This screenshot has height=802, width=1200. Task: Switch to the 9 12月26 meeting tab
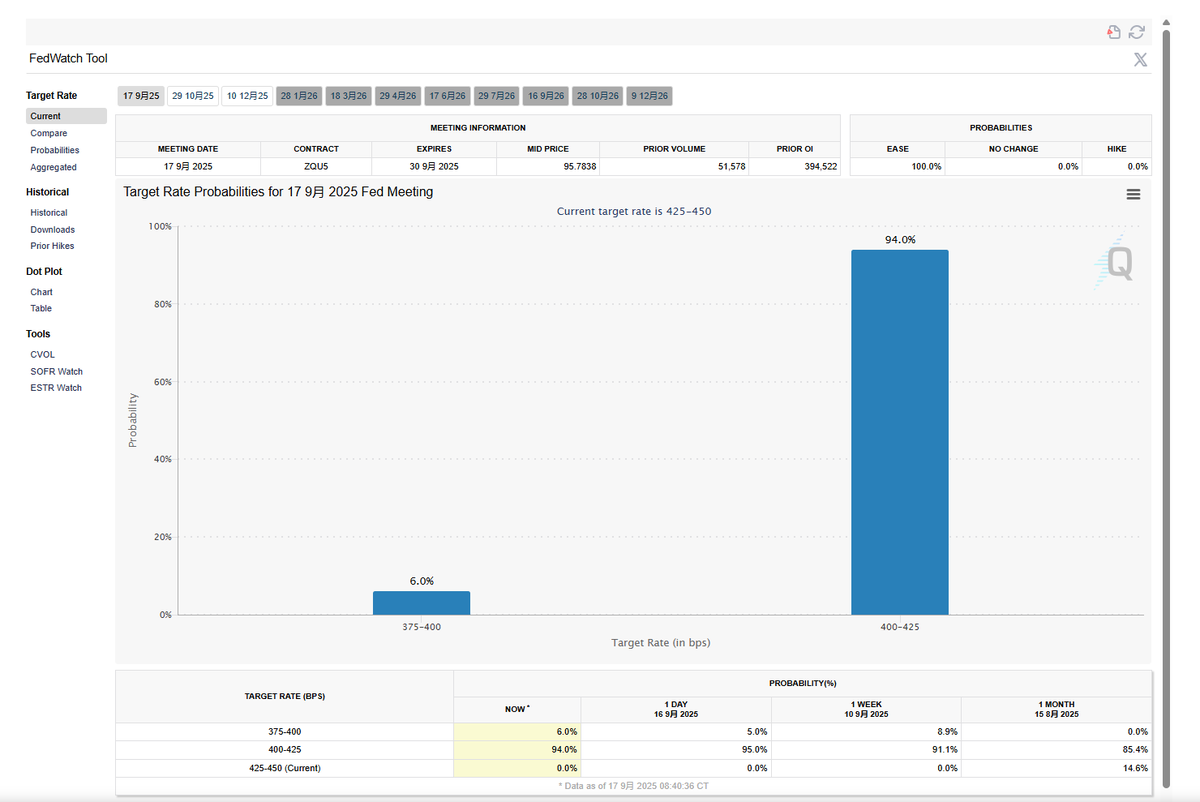650,96
